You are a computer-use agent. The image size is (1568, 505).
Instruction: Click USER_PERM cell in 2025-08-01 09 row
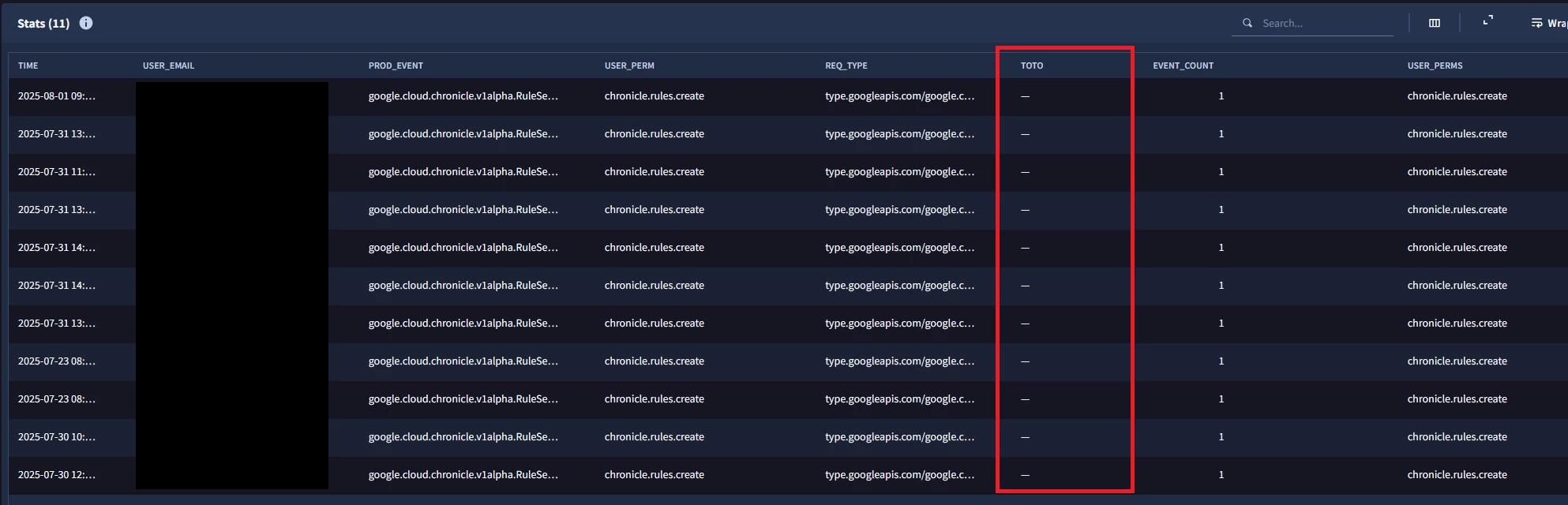655,96
